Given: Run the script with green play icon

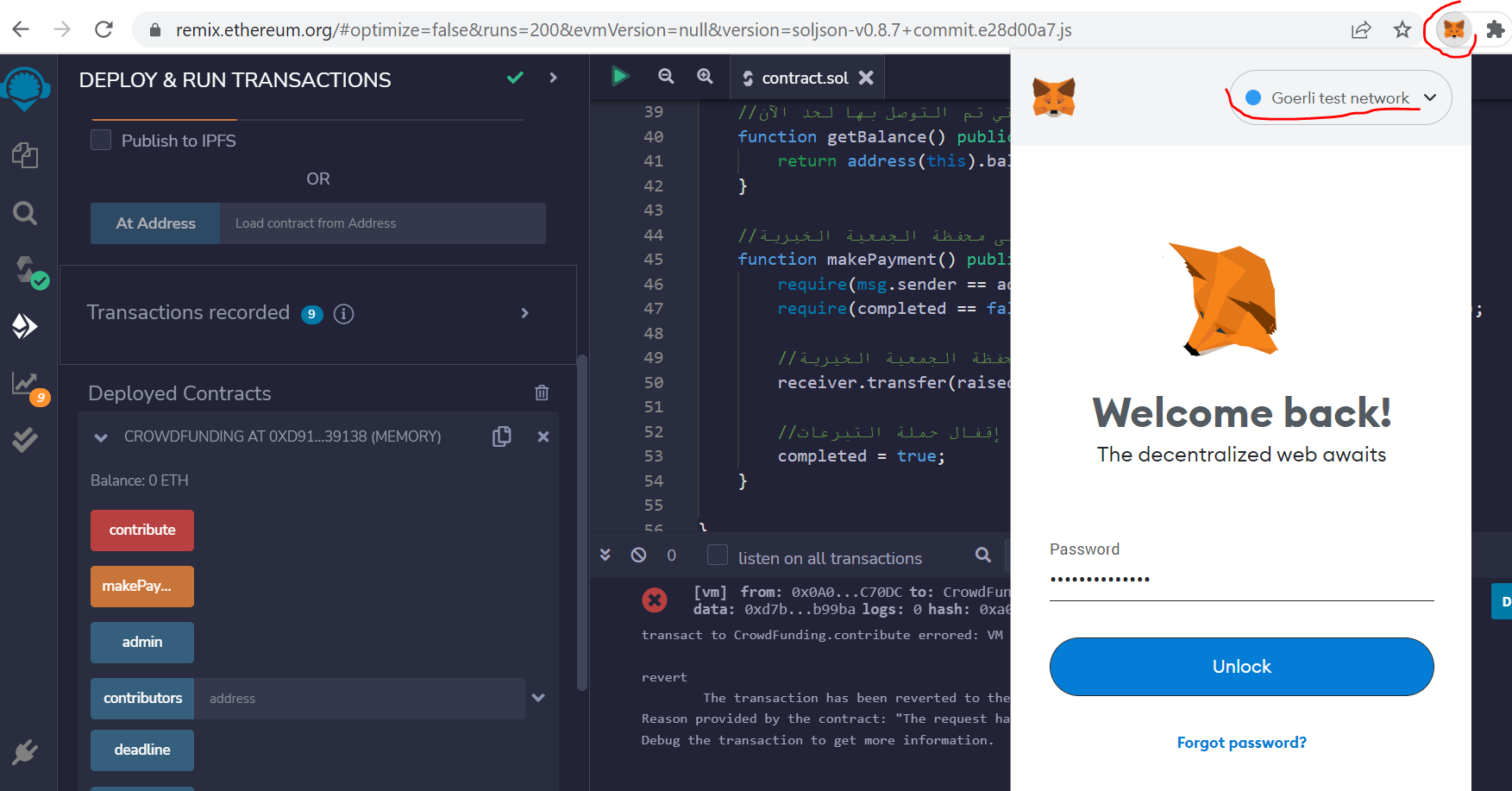Looking at the screenshot, I should coord(619,77).
